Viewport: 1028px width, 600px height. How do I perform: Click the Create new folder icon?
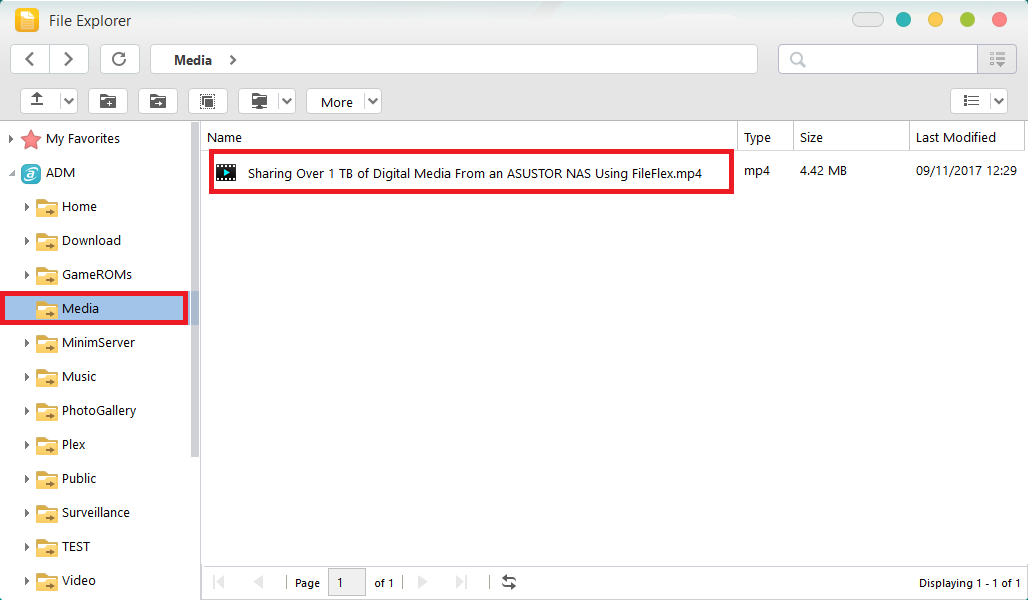tap(107, 101)
